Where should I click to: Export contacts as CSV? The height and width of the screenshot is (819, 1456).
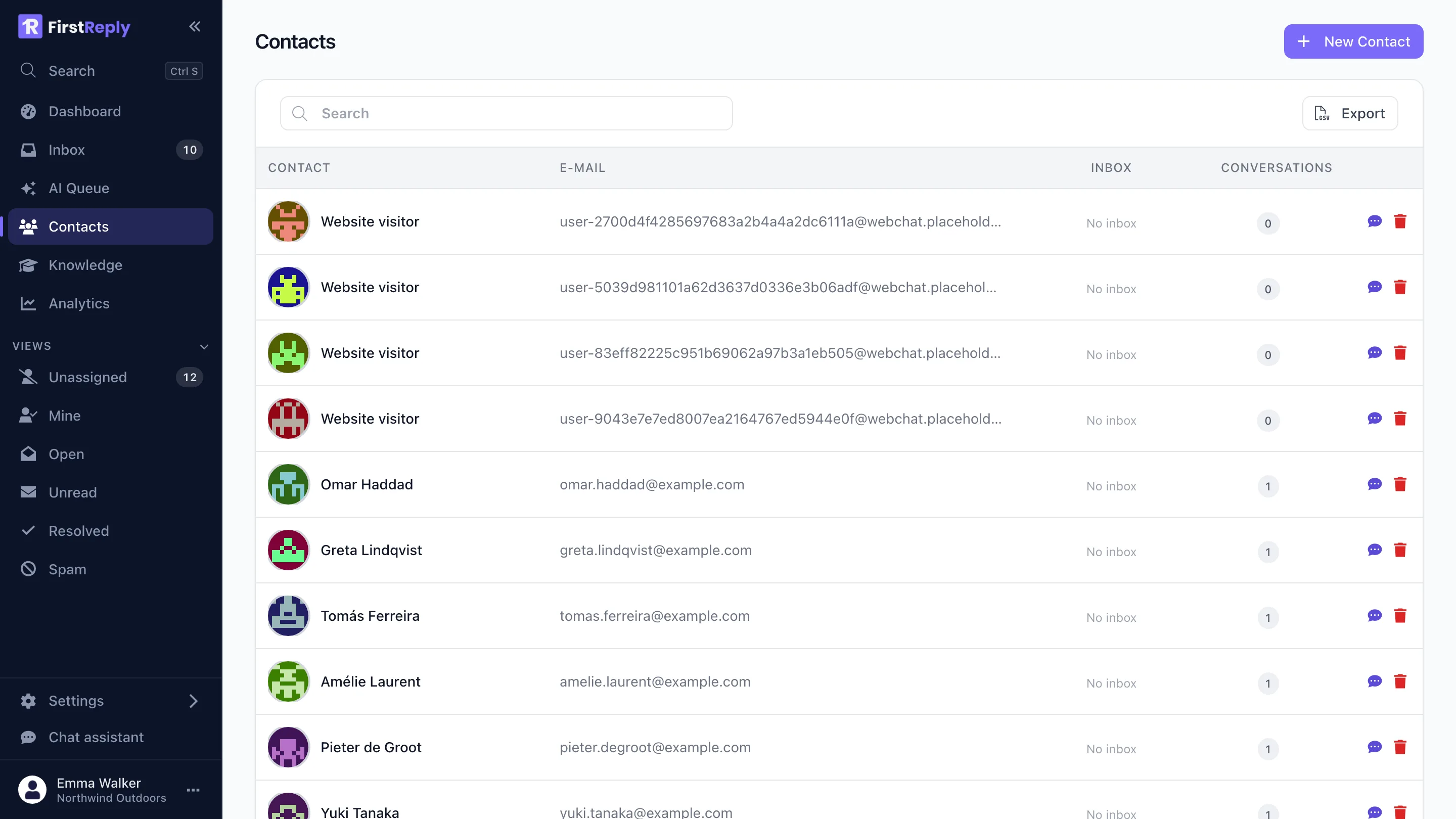1350,114
